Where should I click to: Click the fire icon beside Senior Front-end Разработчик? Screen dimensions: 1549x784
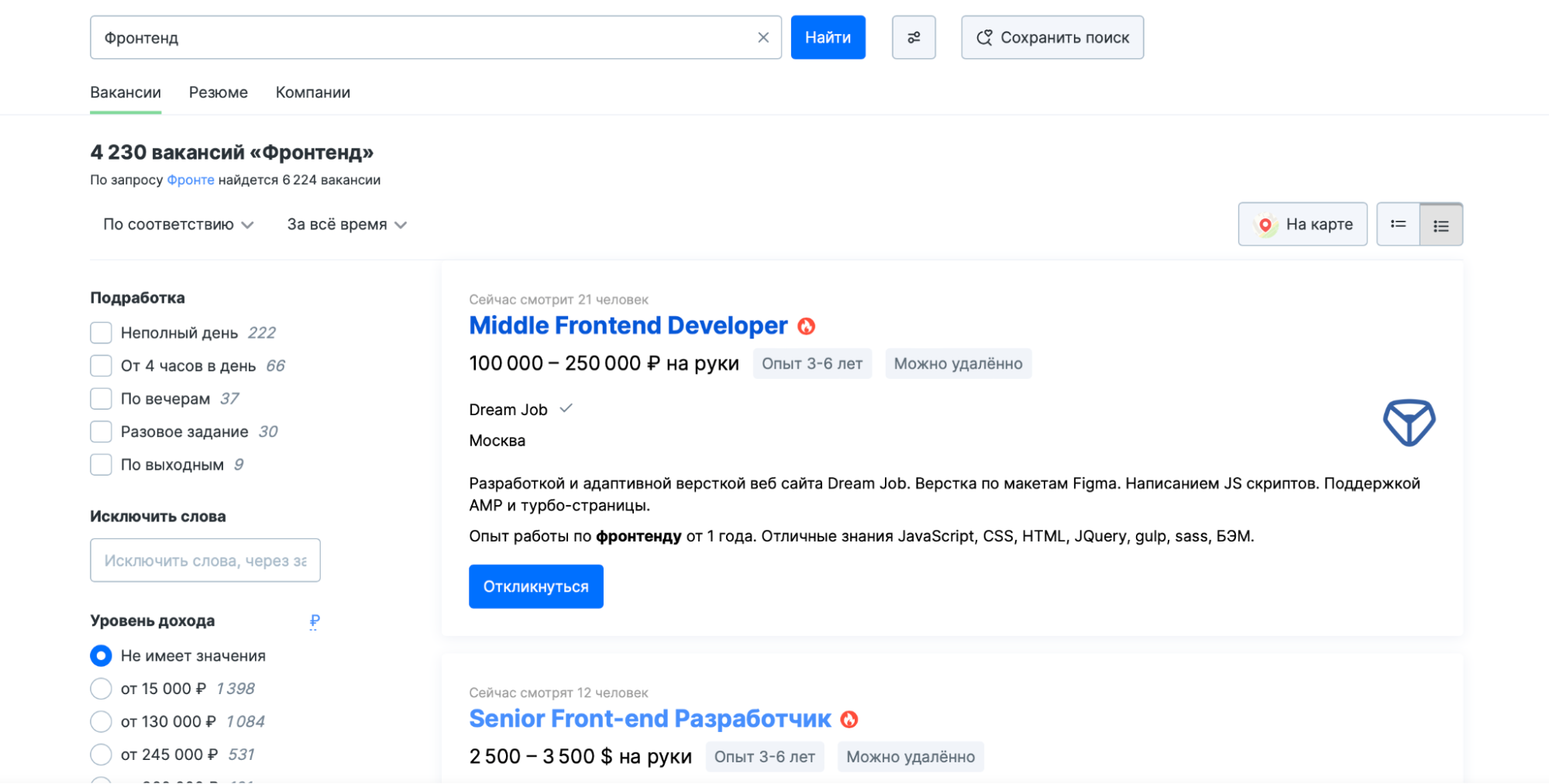click(x=849, y=720)
